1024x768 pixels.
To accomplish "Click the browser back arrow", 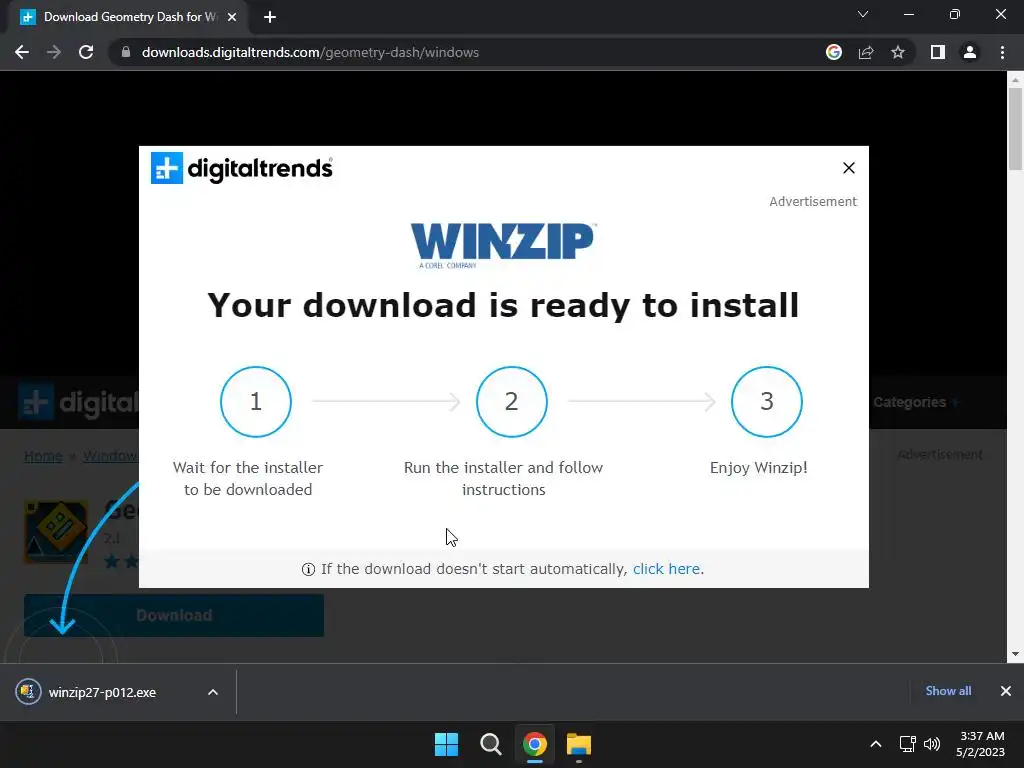I will point(22,52).
